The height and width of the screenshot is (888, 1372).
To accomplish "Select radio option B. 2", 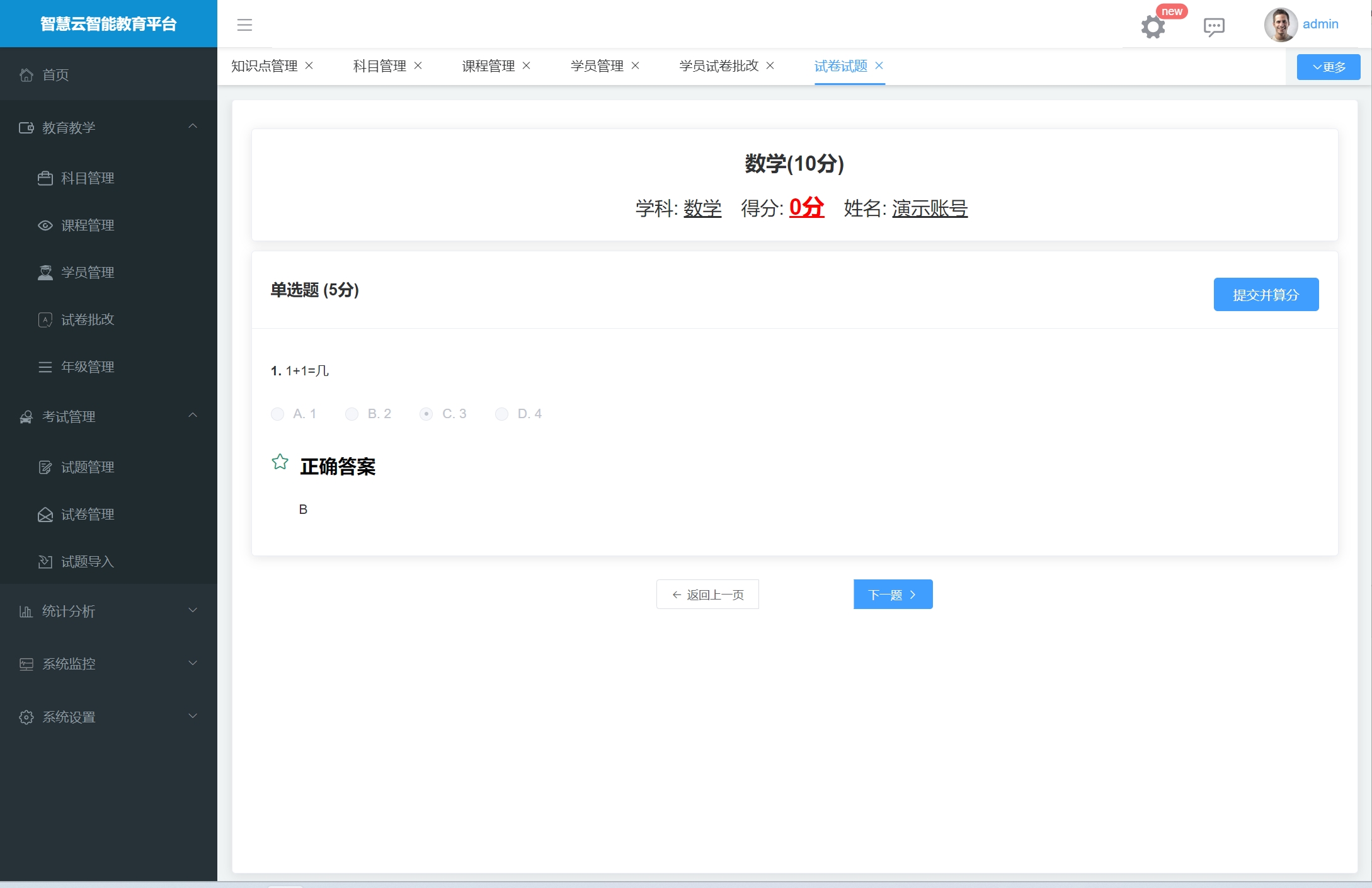I will pyautogui.click(x=352, y=414).
